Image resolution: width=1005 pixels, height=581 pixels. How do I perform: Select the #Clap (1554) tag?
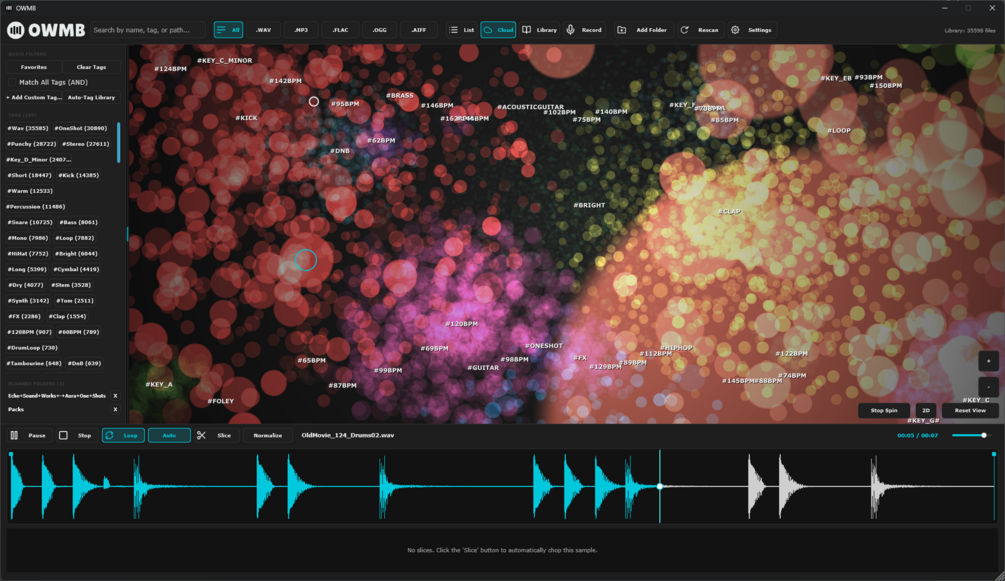67,316
